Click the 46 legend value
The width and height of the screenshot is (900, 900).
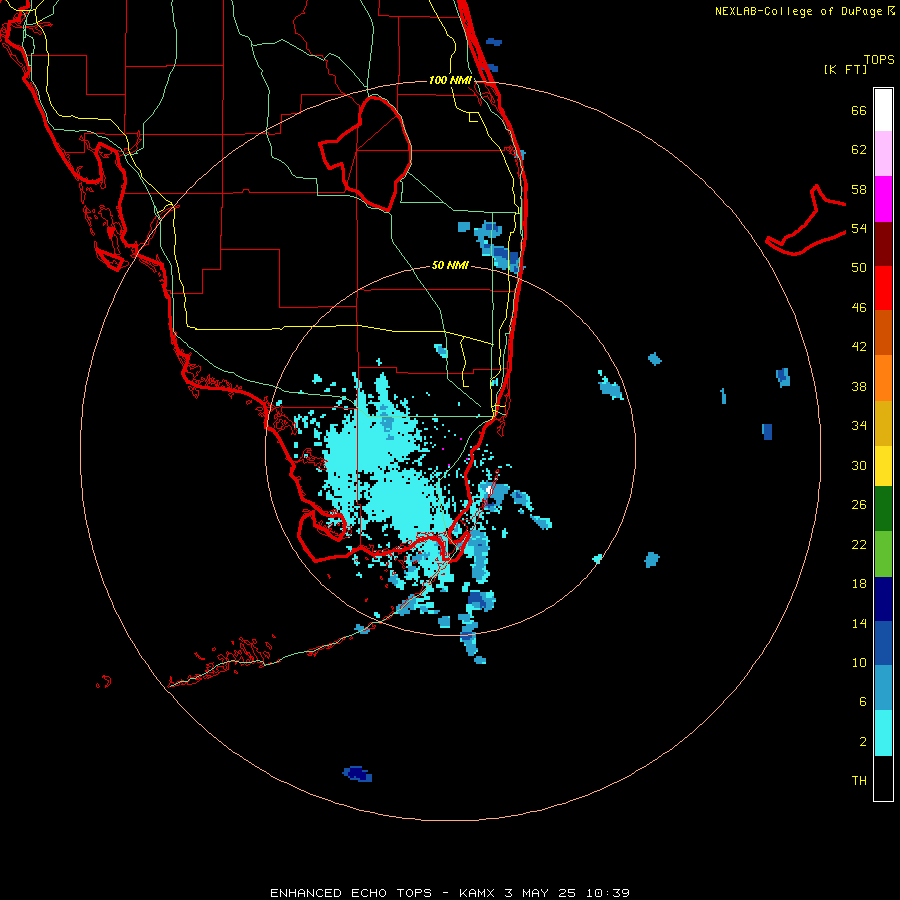859,308
